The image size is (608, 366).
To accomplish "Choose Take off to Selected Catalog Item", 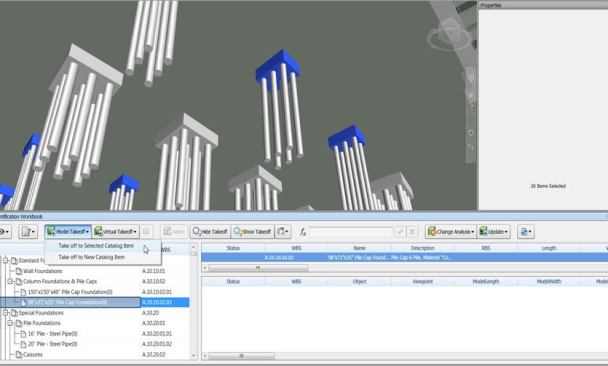I will click(96, 246).
